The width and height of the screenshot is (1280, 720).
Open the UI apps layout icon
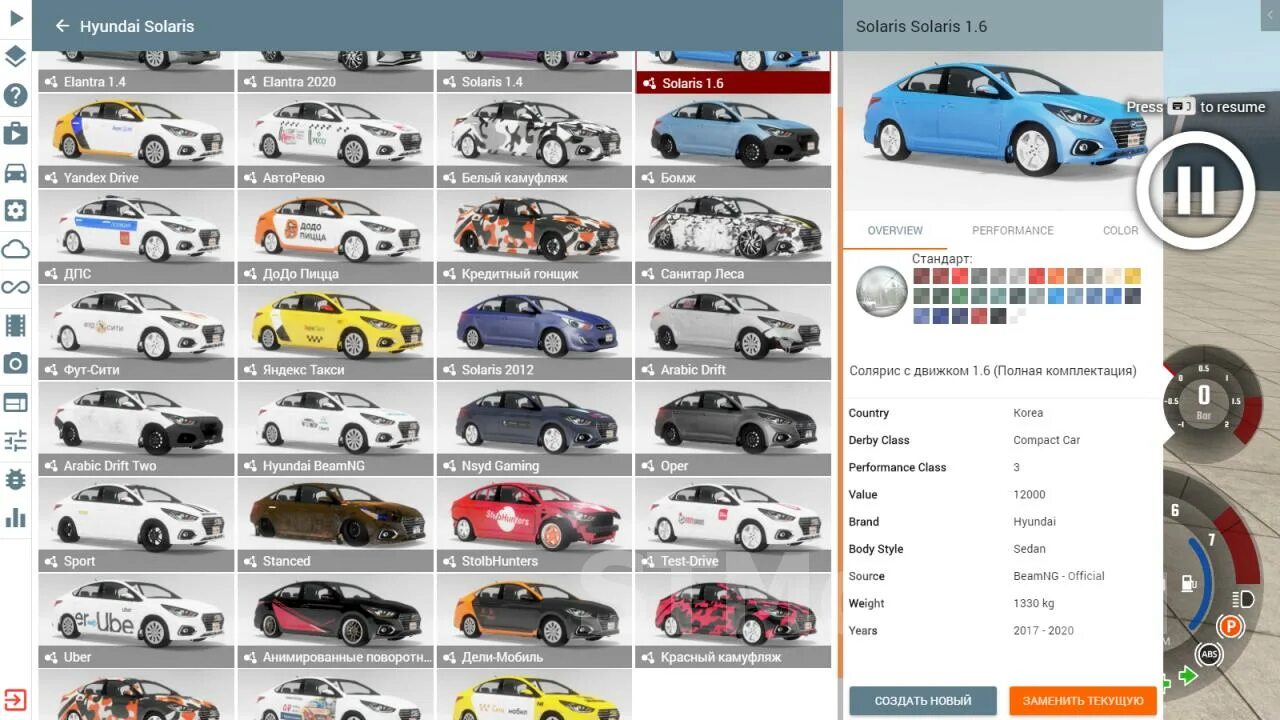tap(16, 402)
